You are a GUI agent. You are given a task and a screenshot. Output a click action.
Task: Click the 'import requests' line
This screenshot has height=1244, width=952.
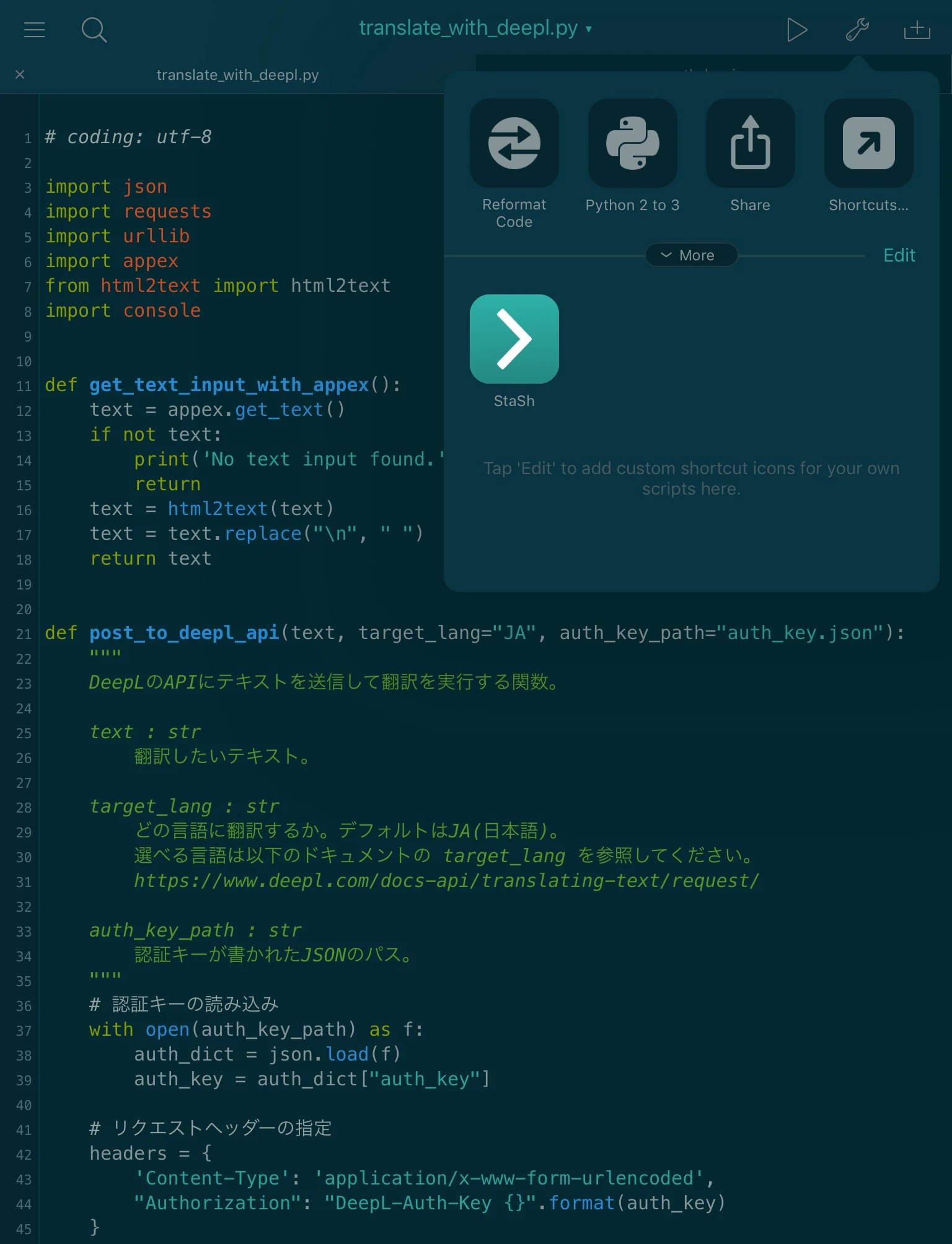128,211
